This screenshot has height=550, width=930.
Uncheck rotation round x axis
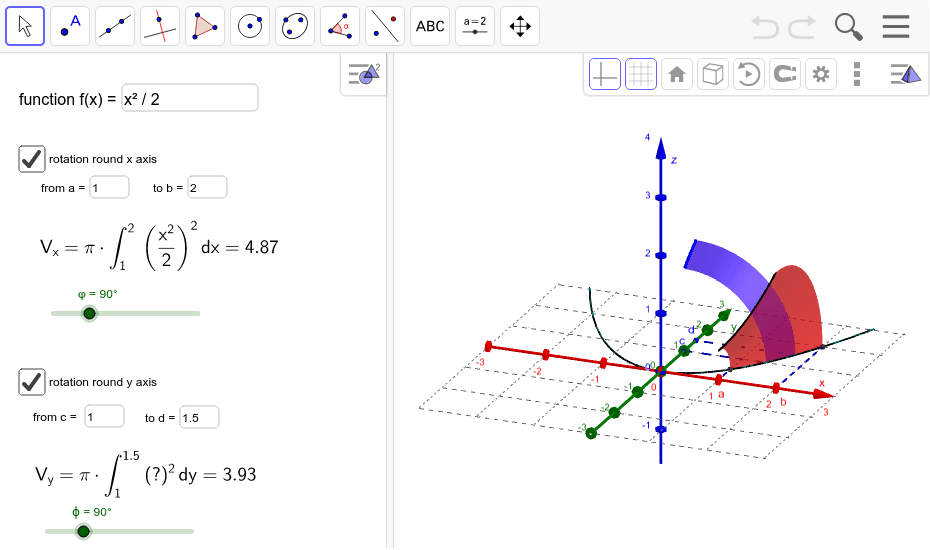click(31, 159)
